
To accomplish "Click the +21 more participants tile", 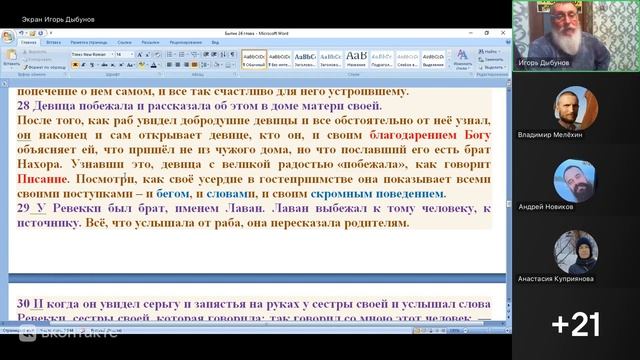I will coord(576,324).
